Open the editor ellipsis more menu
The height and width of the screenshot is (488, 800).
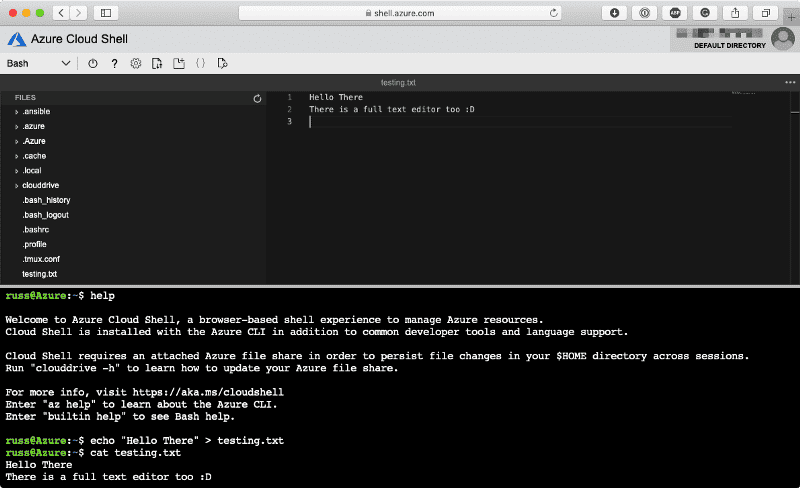point(790,82)
